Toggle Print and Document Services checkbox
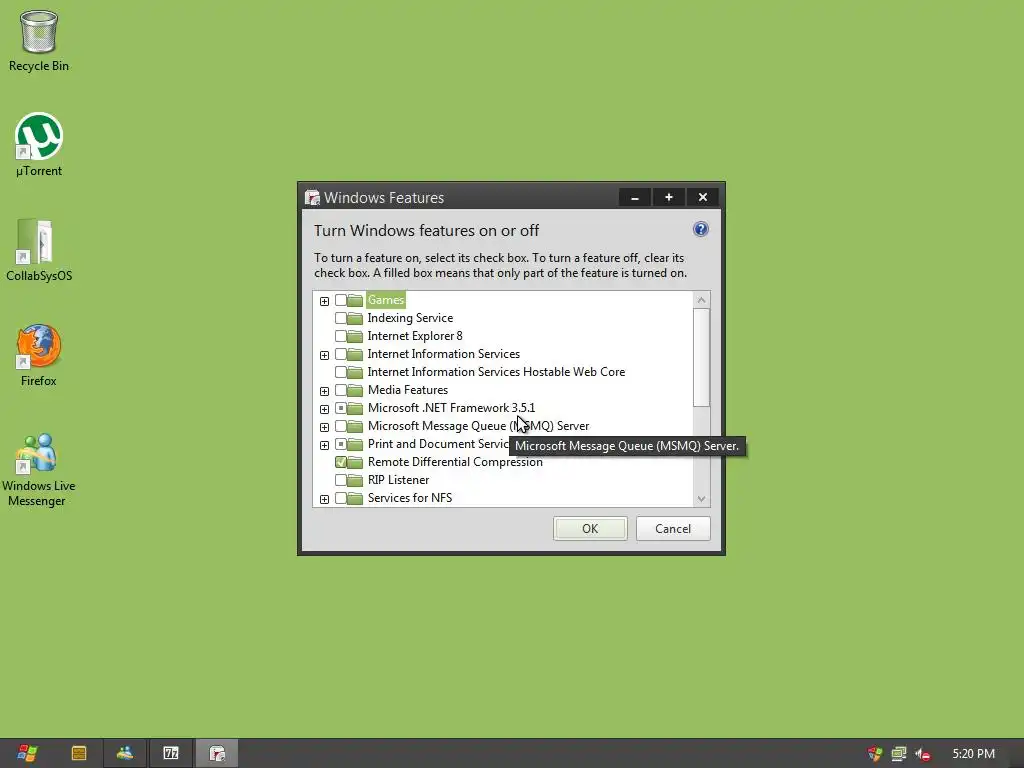This screenshot has height=768, width=1024. pos(340,444)
